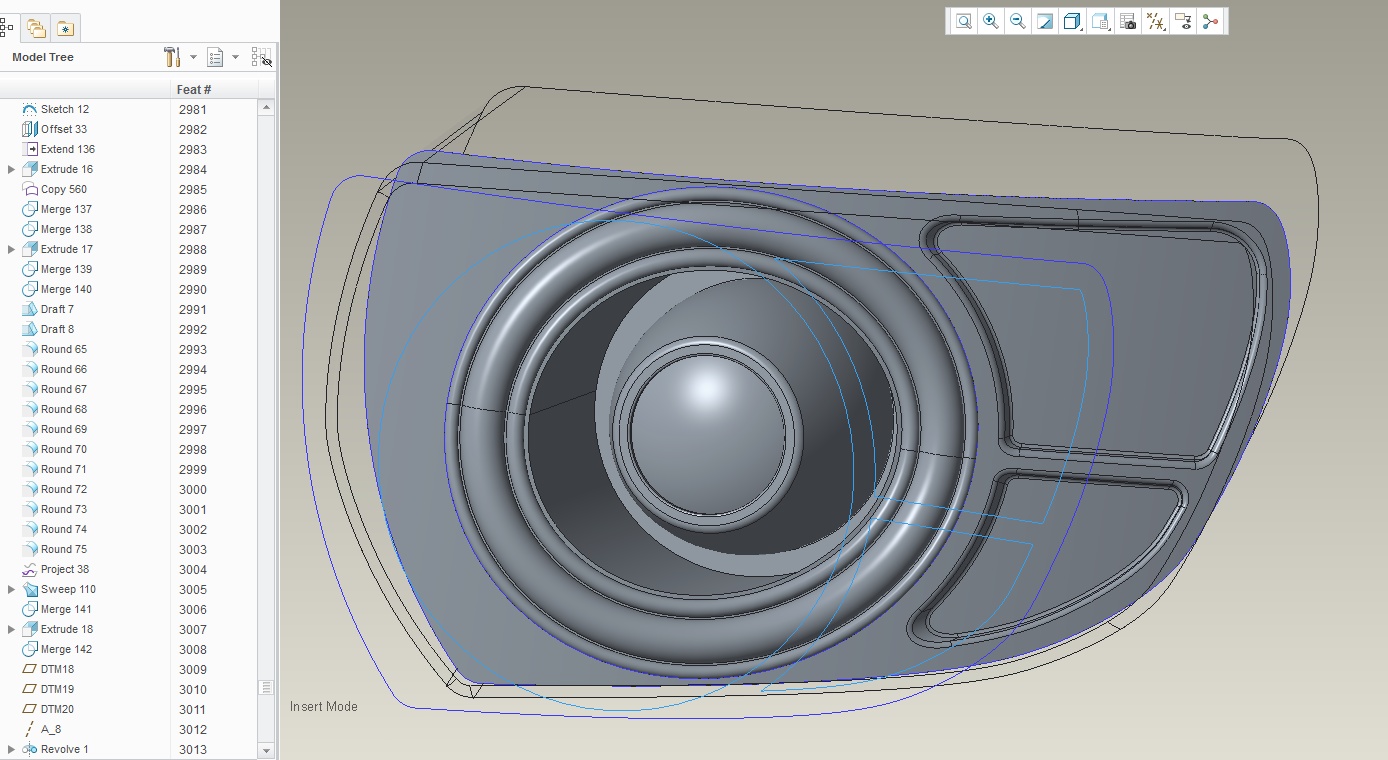Open the Saved Orientations list
The image size is (1388, 760).
(x=1100, y=21)
